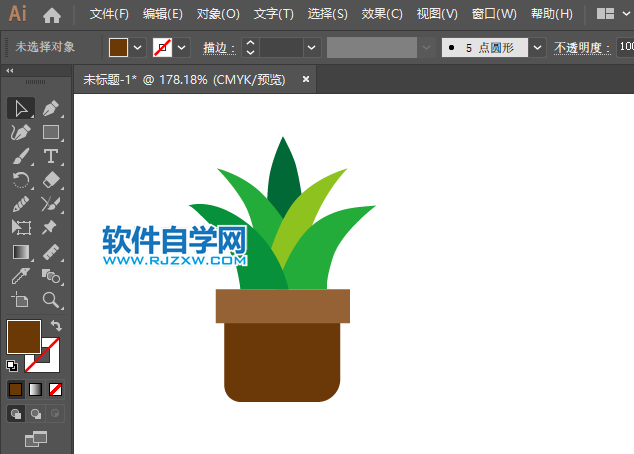Click large fill color box in toolbar
The width and height of the screenshot is (634, 454).
click(24, 337)
